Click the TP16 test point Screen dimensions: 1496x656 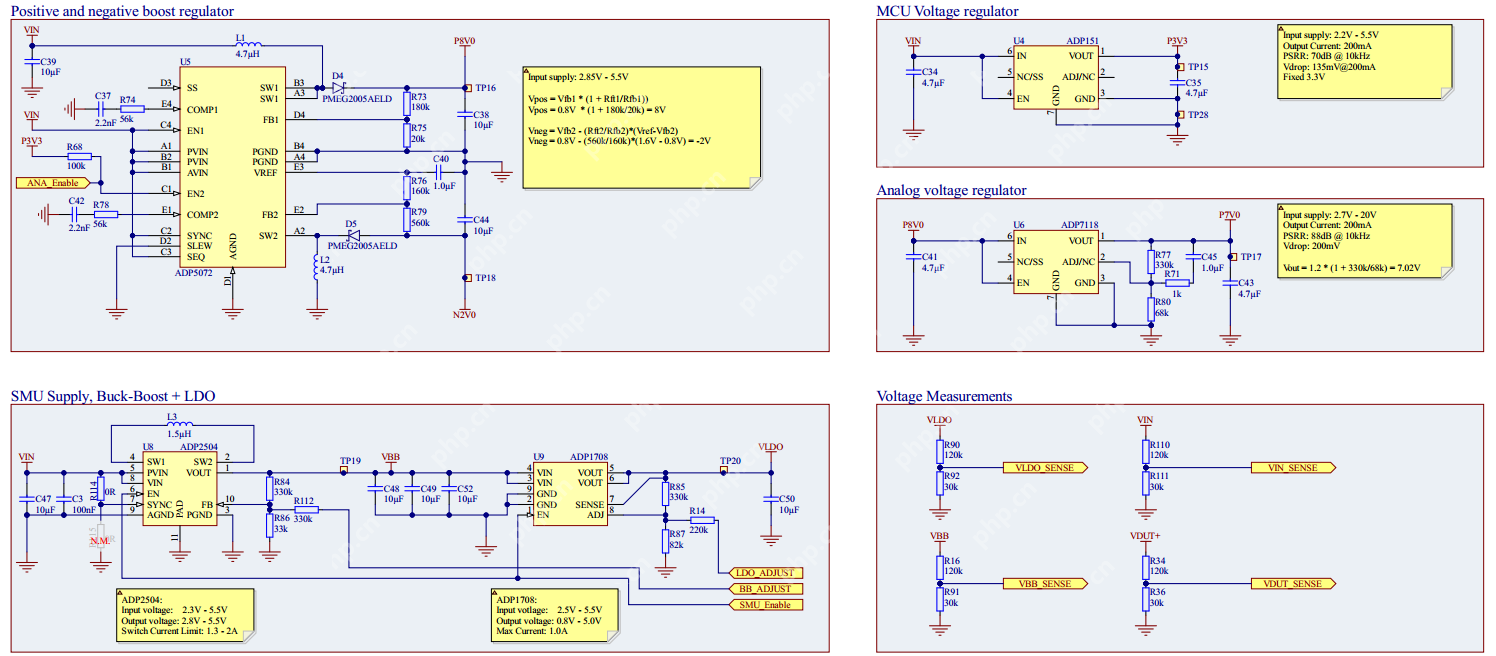click(466, 88)
